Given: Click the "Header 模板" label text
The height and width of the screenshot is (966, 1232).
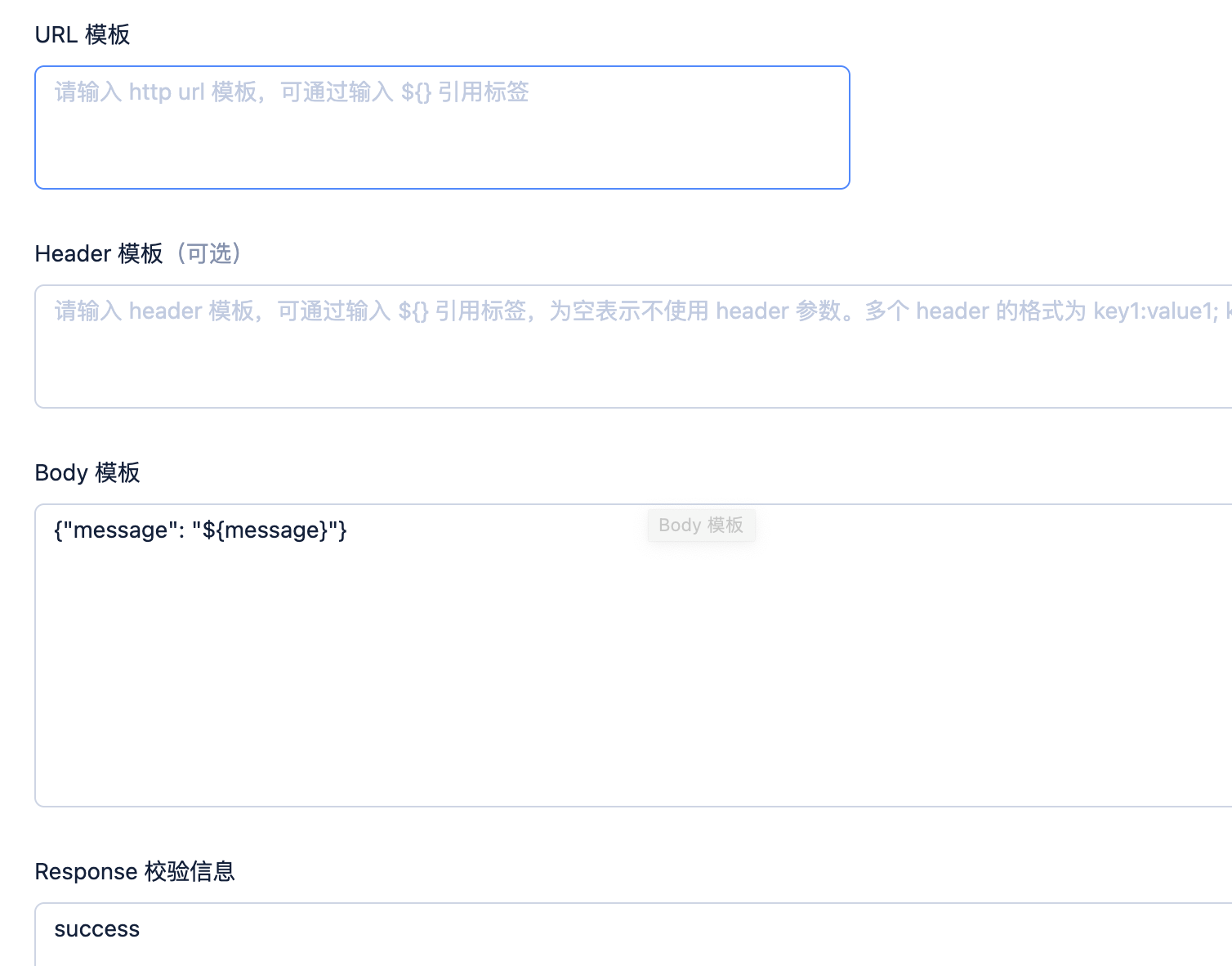Looking at the screenshot, I should 99,254.
